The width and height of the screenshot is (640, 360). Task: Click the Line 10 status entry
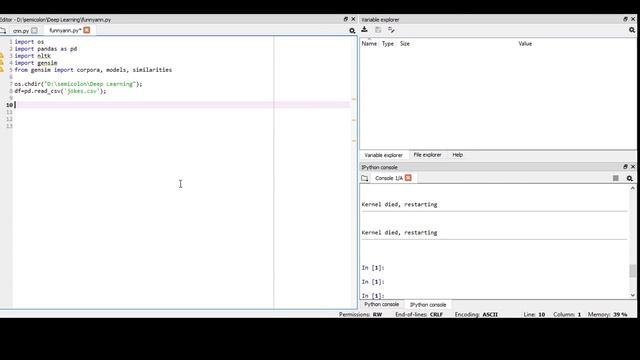(534, 315)
